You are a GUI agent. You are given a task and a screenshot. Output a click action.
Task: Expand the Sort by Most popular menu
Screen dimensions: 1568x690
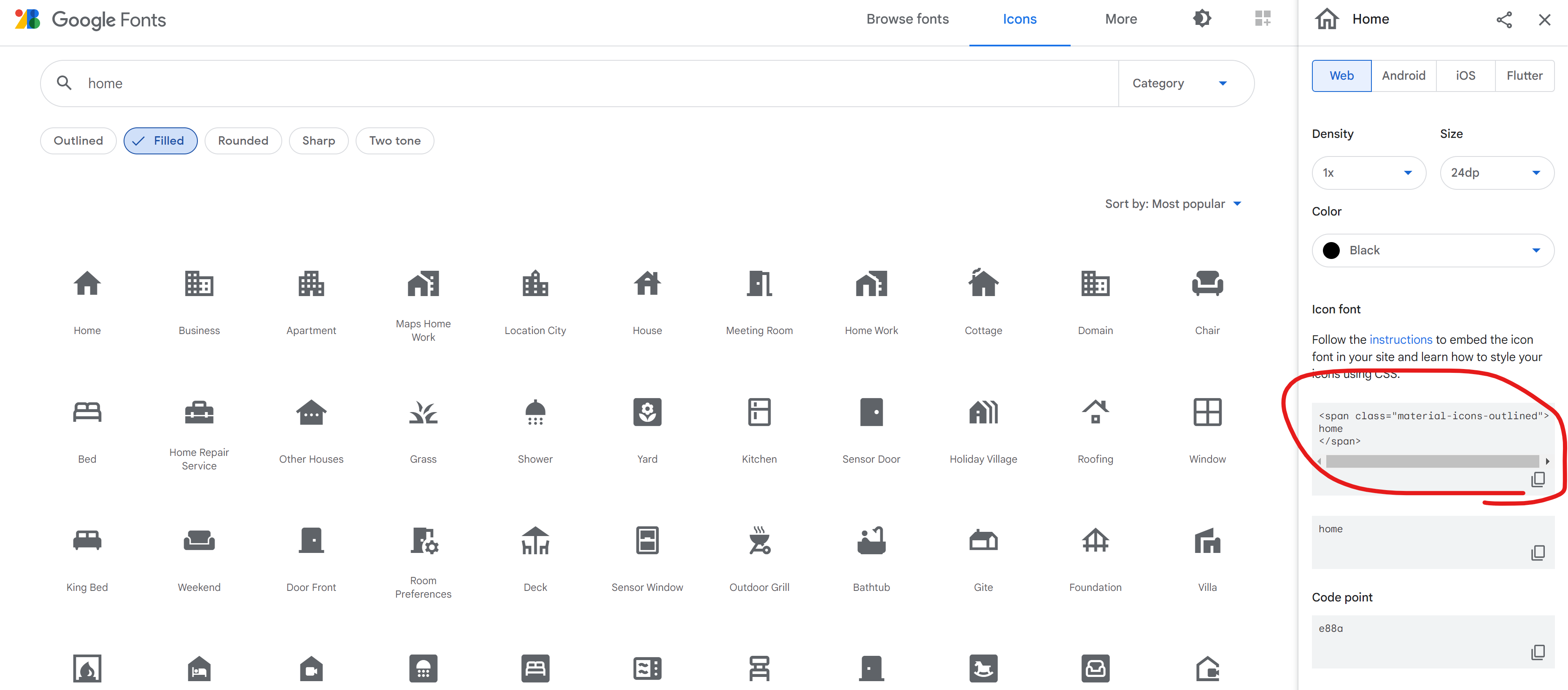tap(1172, 204)
